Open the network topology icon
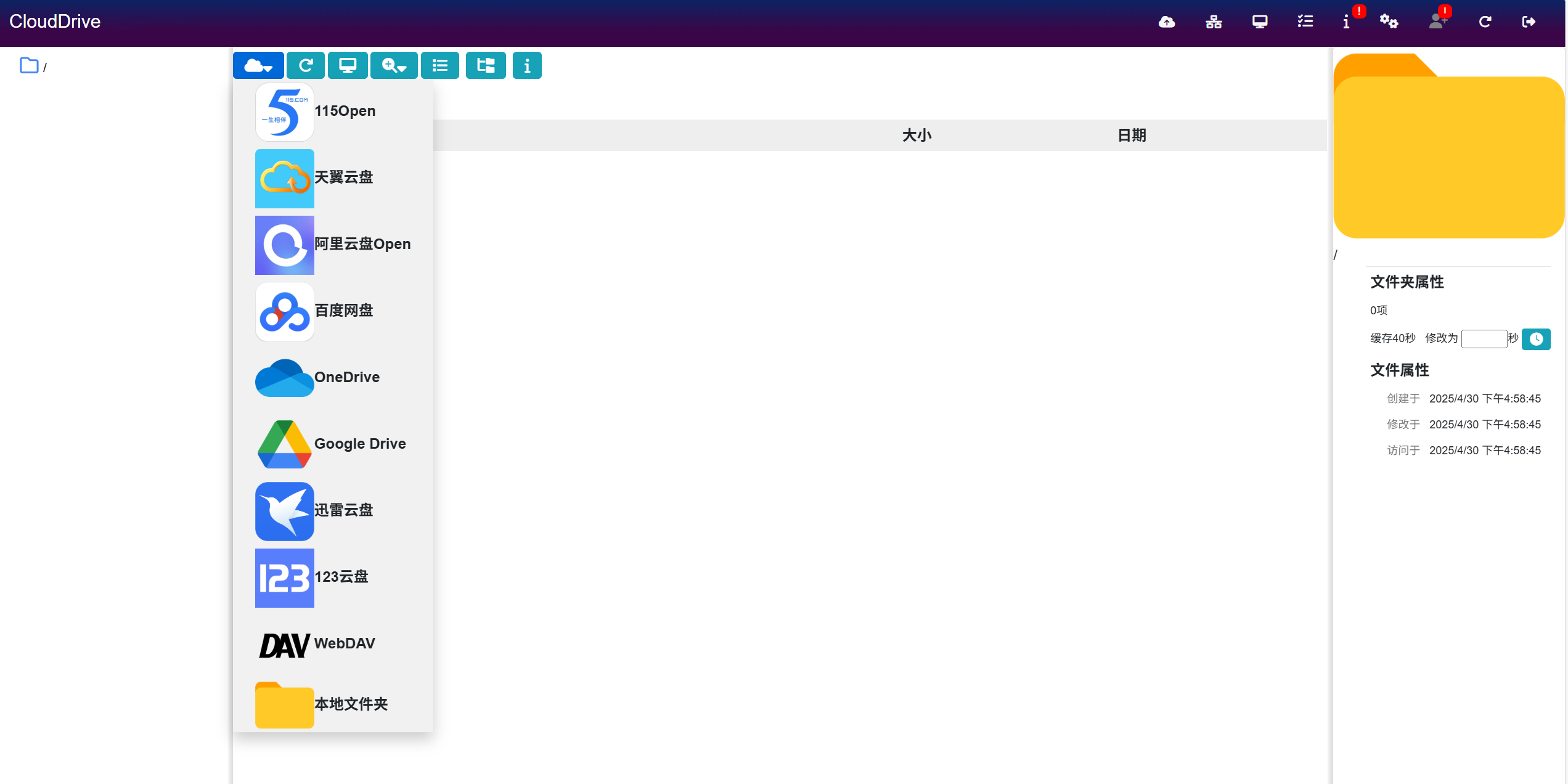 click(x=1213, y=22)
